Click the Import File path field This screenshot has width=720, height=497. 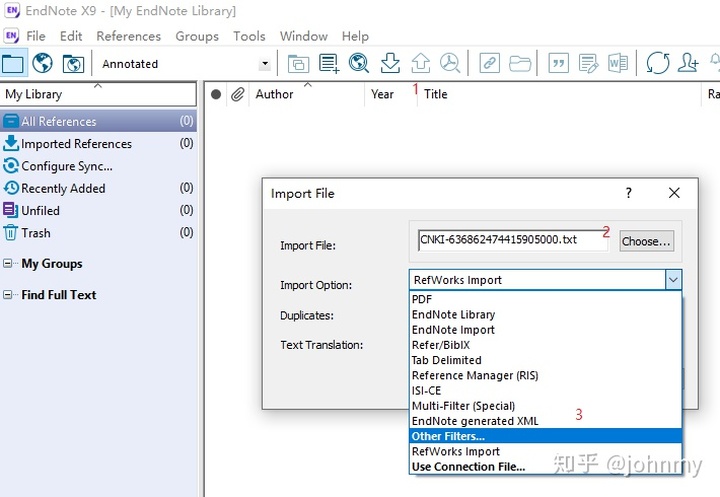(x=513, y=240)
